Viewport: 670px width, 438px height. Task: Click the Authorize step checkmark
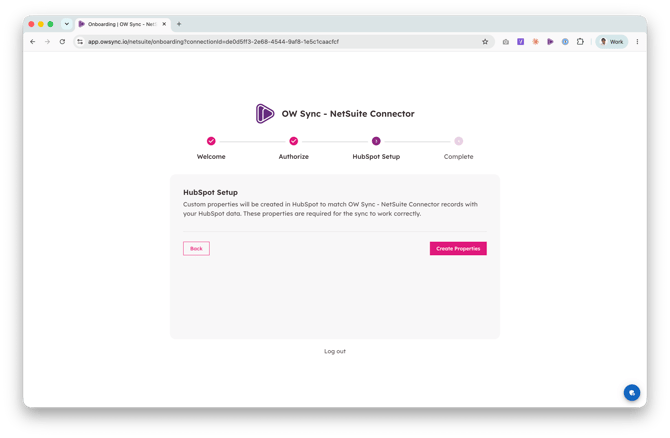click(294, 141)
